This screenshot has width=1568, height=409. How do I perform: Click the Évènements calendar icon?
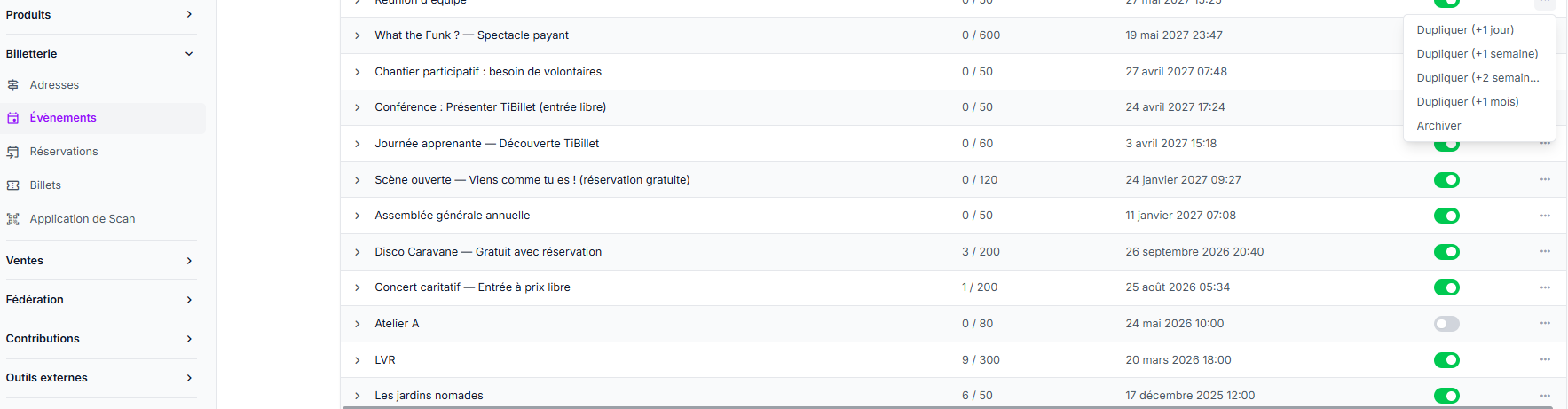tap(13, 118)
